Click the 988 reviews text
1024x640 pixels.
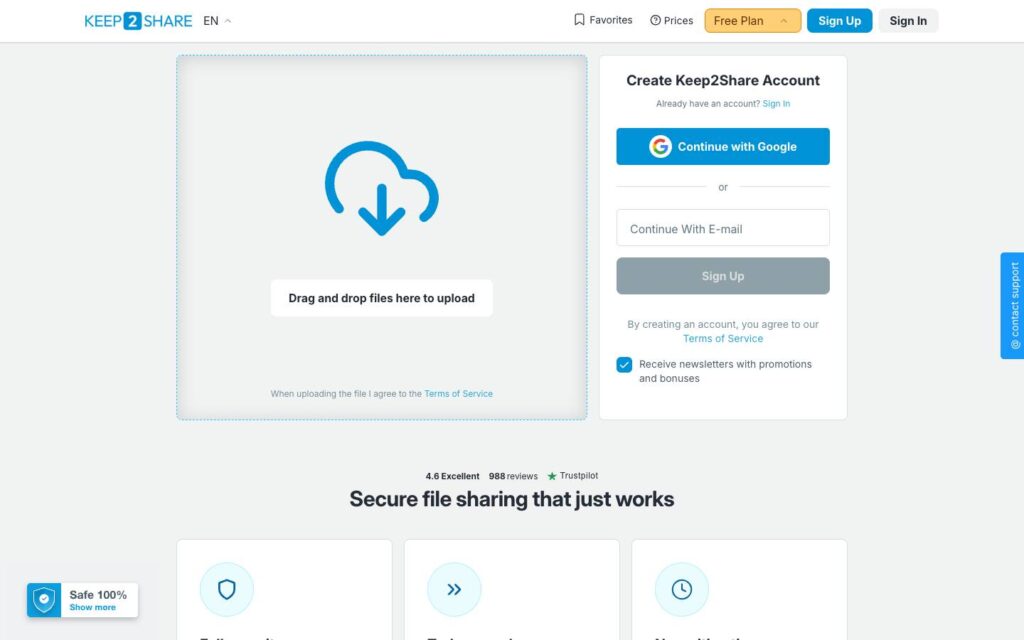pyautogui.click(x=513, y=476)
